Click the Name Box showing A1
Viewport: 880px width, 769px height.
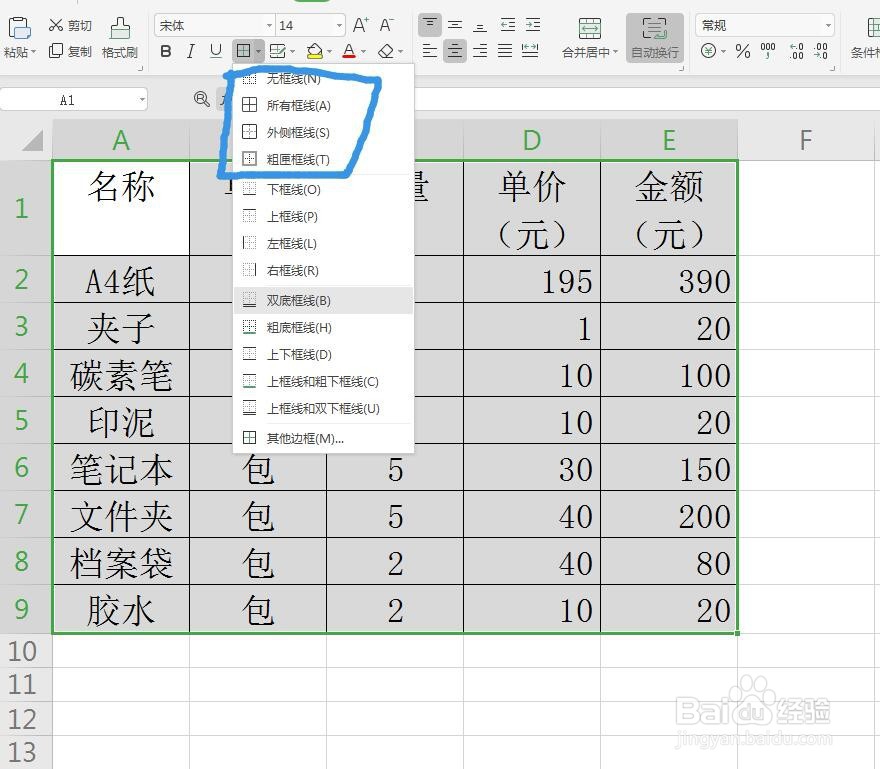click(x=70, y=99)
